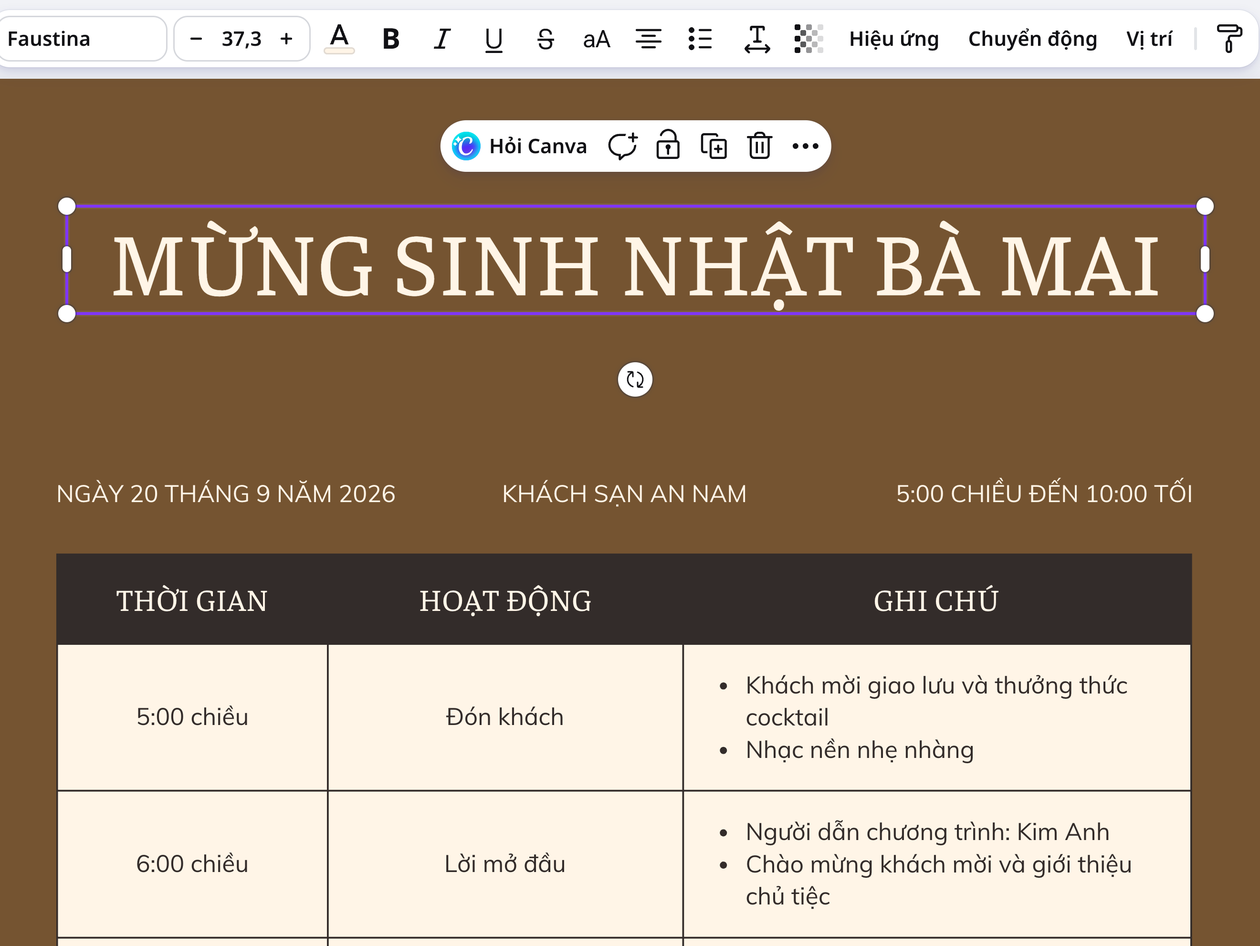Select the date text NGÀY 20 THÁNG 9 NĂM 2026

tap(226, 494)
